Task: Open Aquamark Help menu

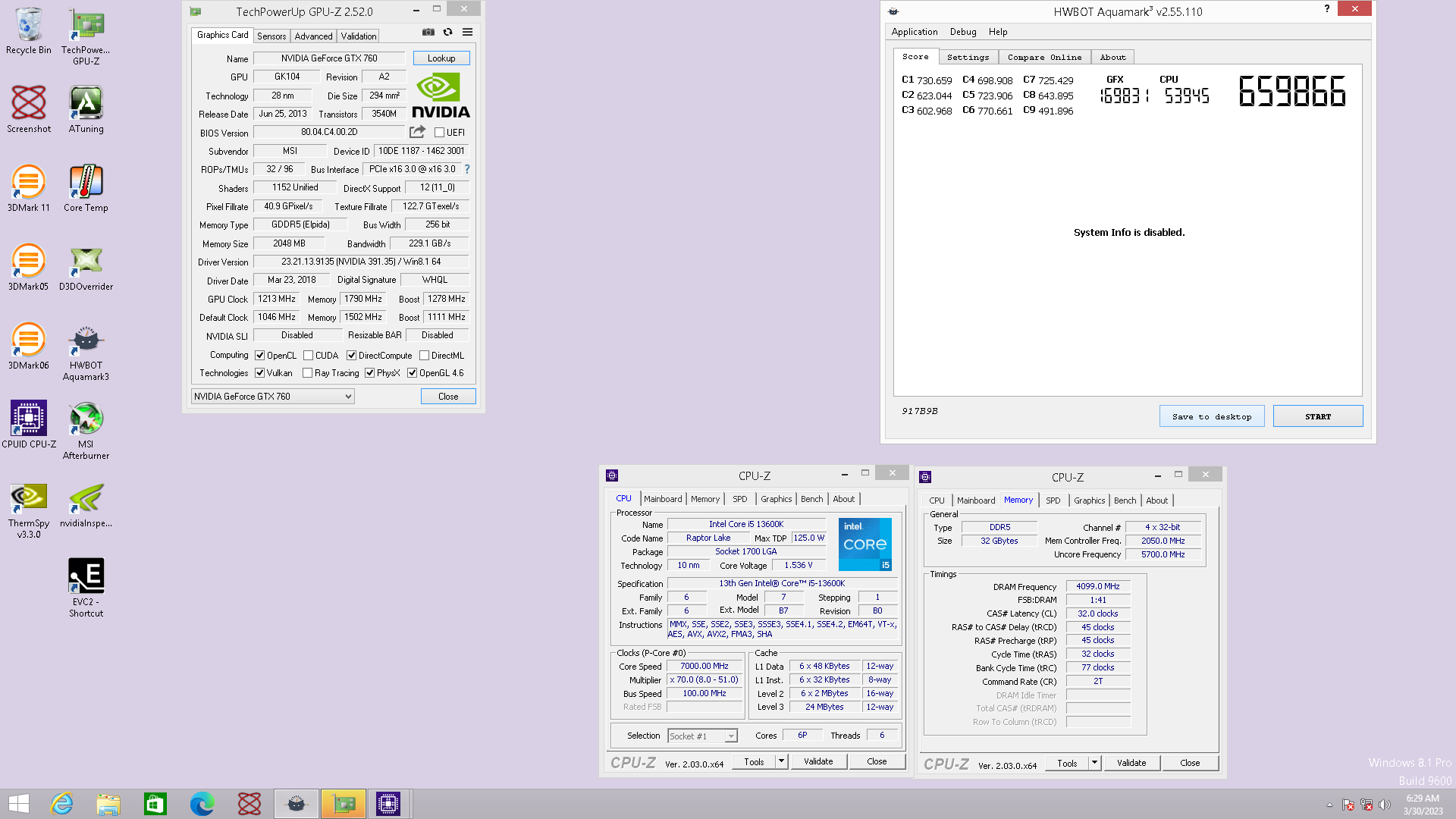Action: pyautogui.click(x=998, y=32)
